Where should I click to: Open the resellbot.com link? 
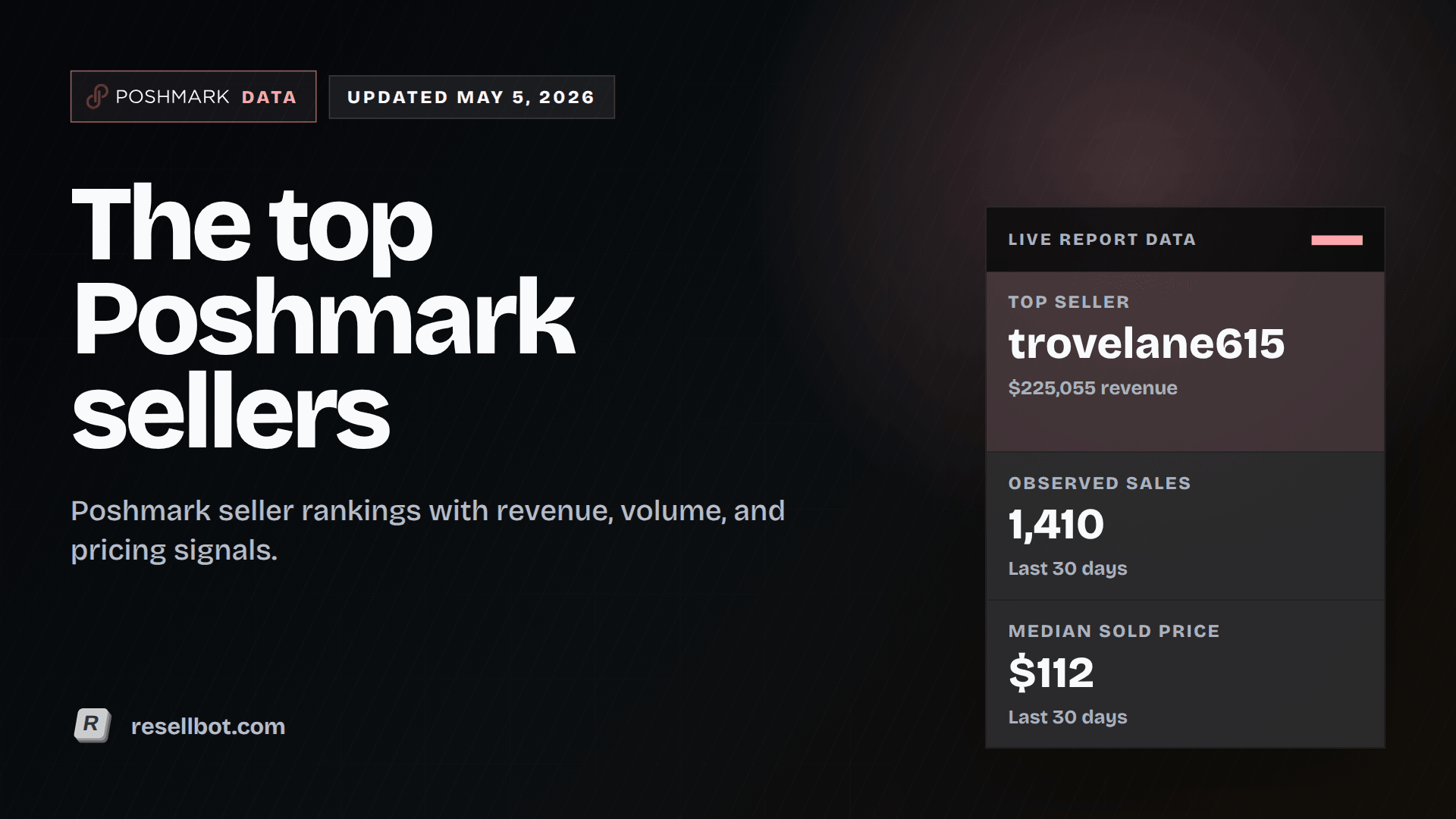pyautogui.click(x=208, y=726)
